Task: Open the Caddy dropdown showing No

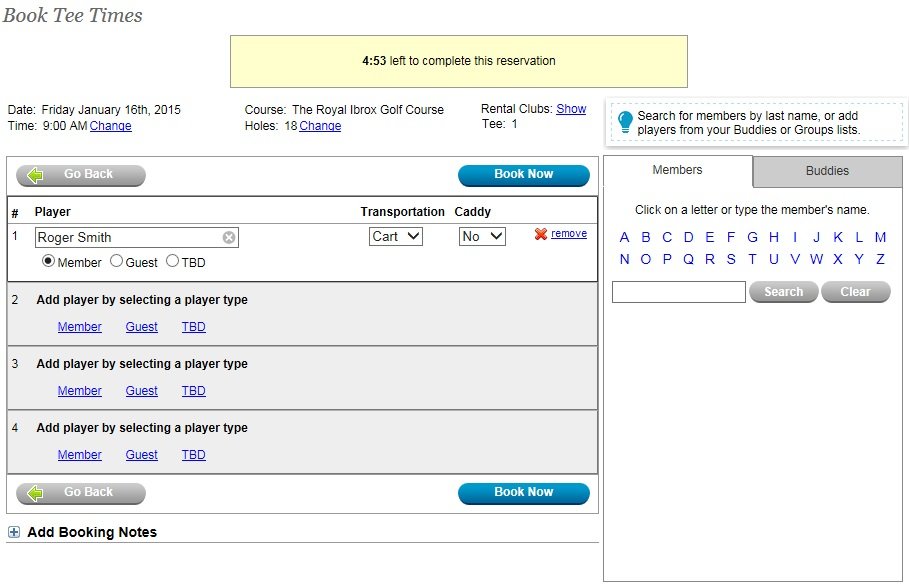Action: point(482,237)
